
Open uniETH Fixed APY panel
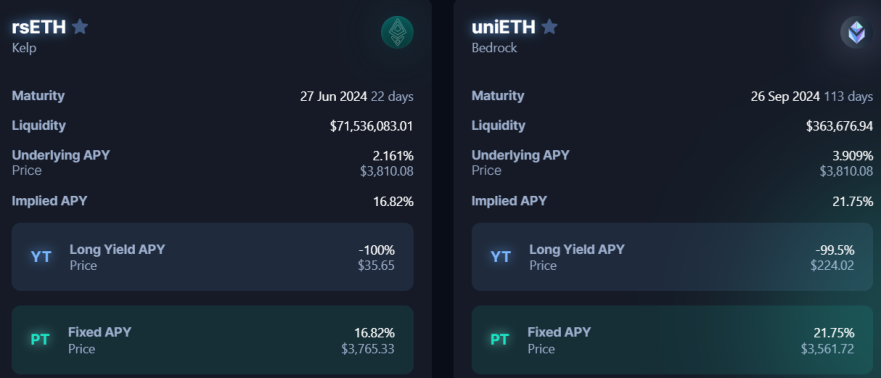click(673, 340)
